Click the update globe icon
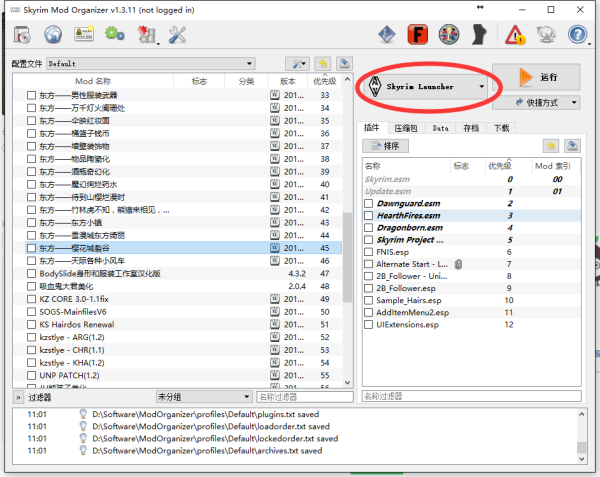 [546, 34]
